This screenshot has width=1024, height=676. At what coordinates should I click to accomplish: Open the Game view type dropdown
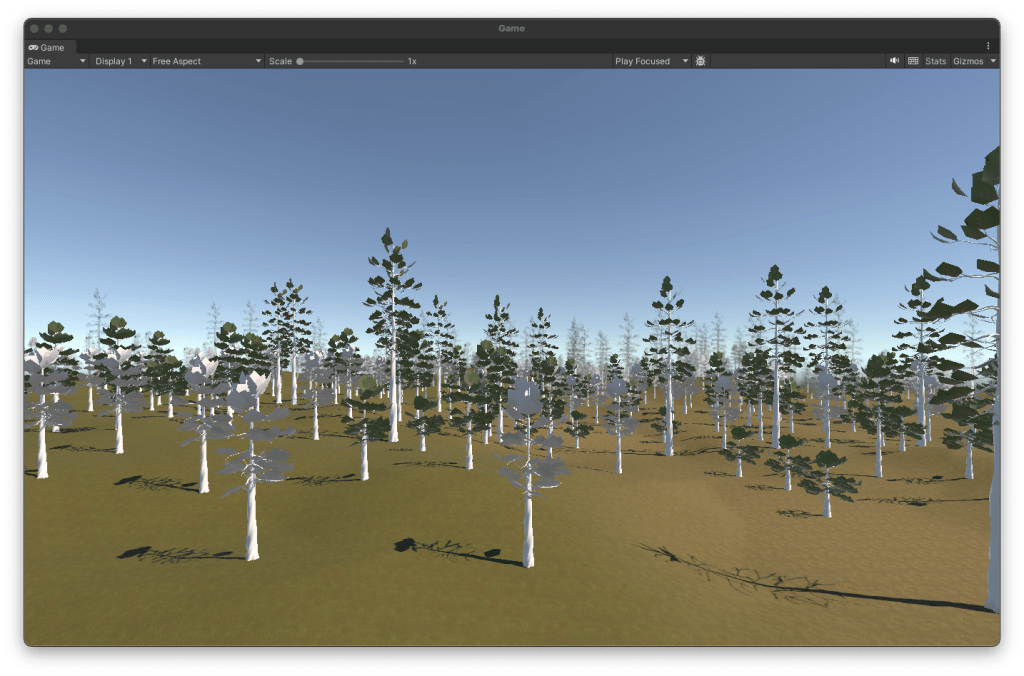point(56,61)
